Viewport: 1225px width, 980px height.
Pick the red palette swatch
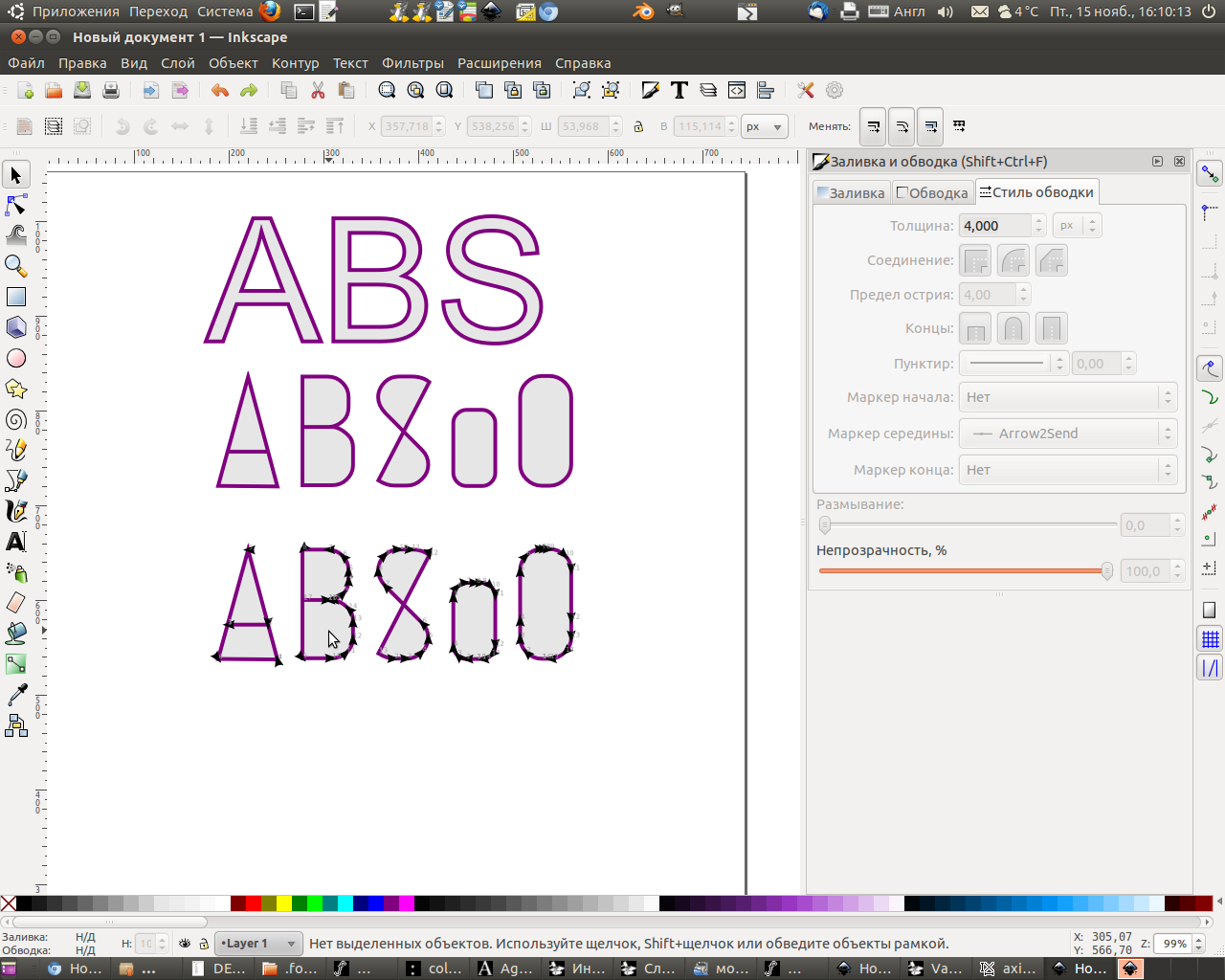pyautogui.click(x=254, y=902)
